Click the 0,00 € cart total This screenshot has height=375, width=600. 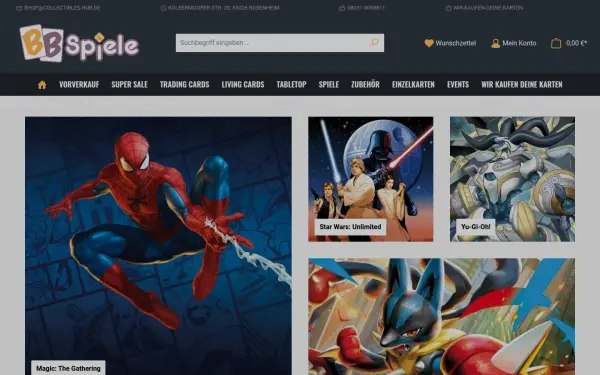[576, 43]
